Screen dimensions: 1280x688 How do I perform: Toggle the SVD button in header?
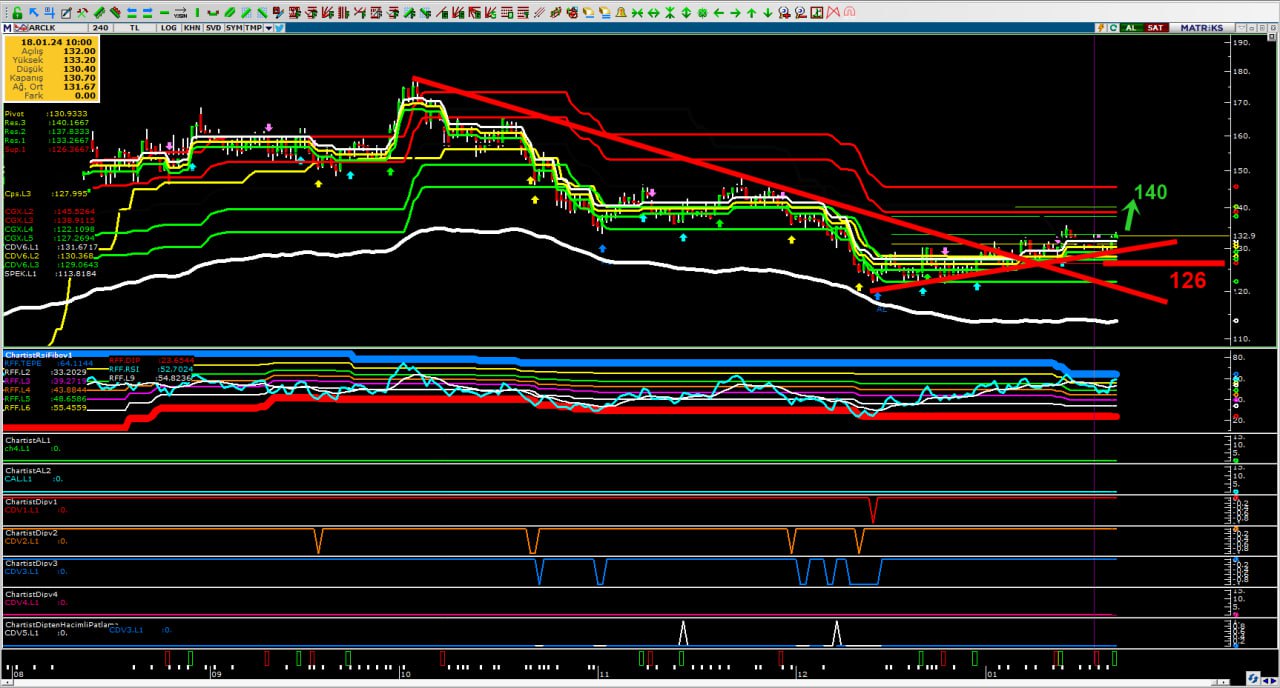click(x=214, y=28)
